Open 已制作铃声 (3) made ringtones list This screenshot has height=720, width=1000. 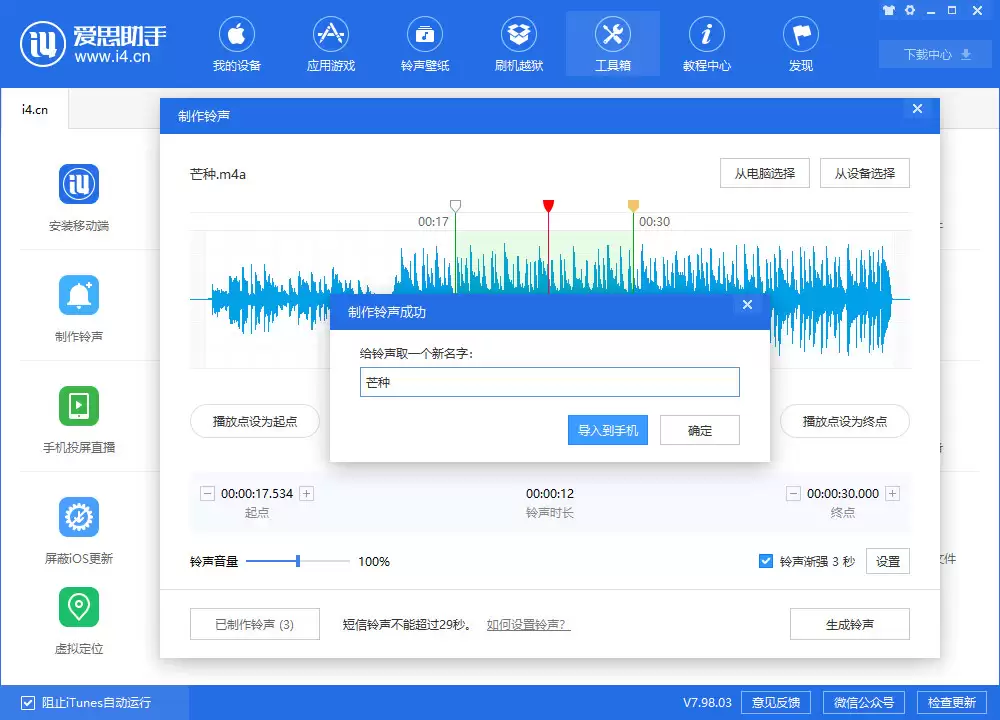[x=255, y=624]
